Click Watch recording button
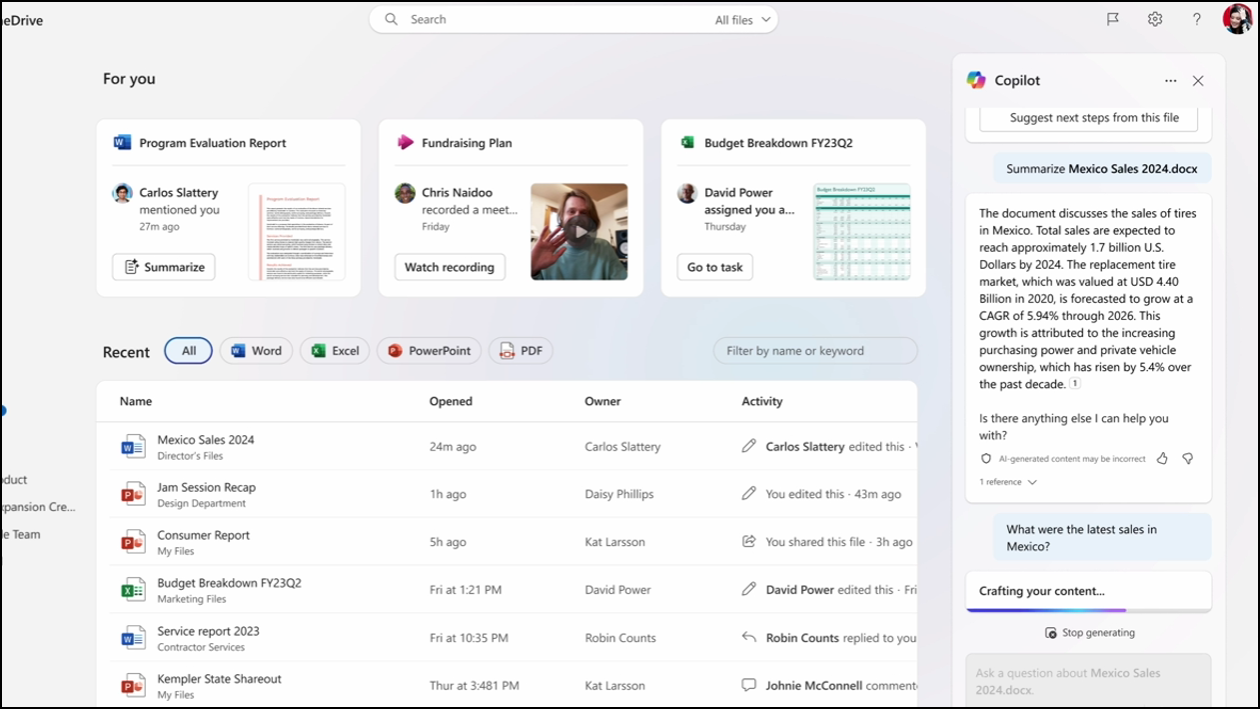This screenshot has width=1260, height=709. (450, 267)
